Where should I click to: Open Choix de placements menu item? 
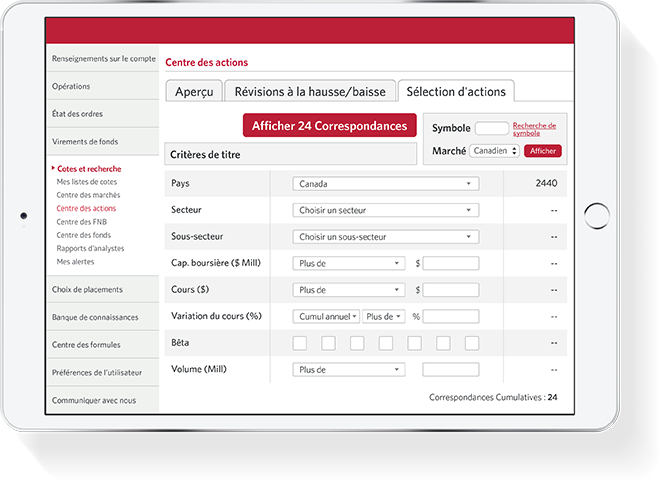[103, 290]
